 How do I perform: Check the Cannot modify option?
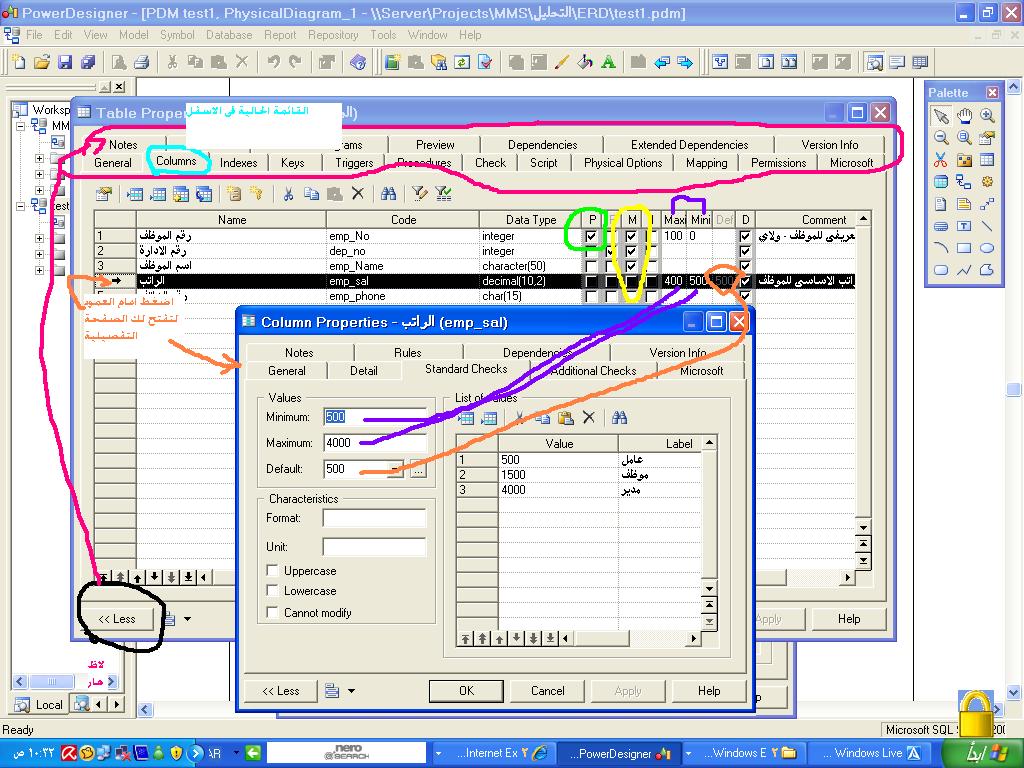click(x=272, y=613)
